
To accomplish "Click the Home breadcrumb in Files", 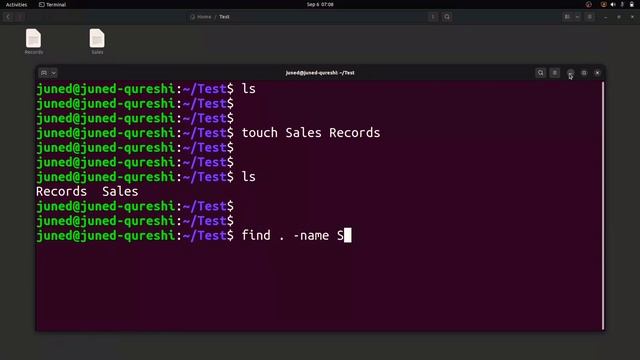I will pyautogui.click(x=201, y=17).
